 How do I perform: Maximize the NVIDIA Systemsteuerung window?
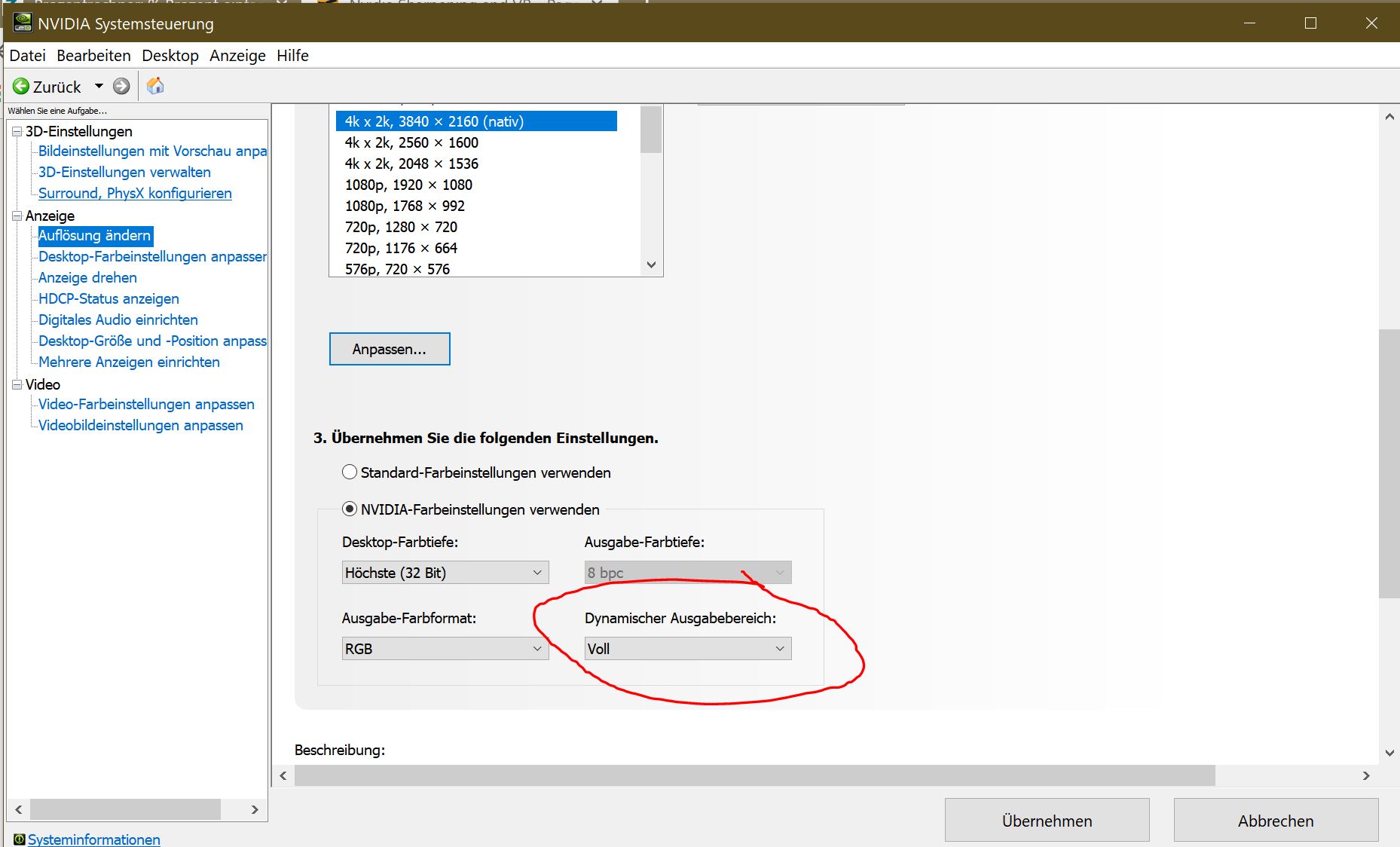1310,23
